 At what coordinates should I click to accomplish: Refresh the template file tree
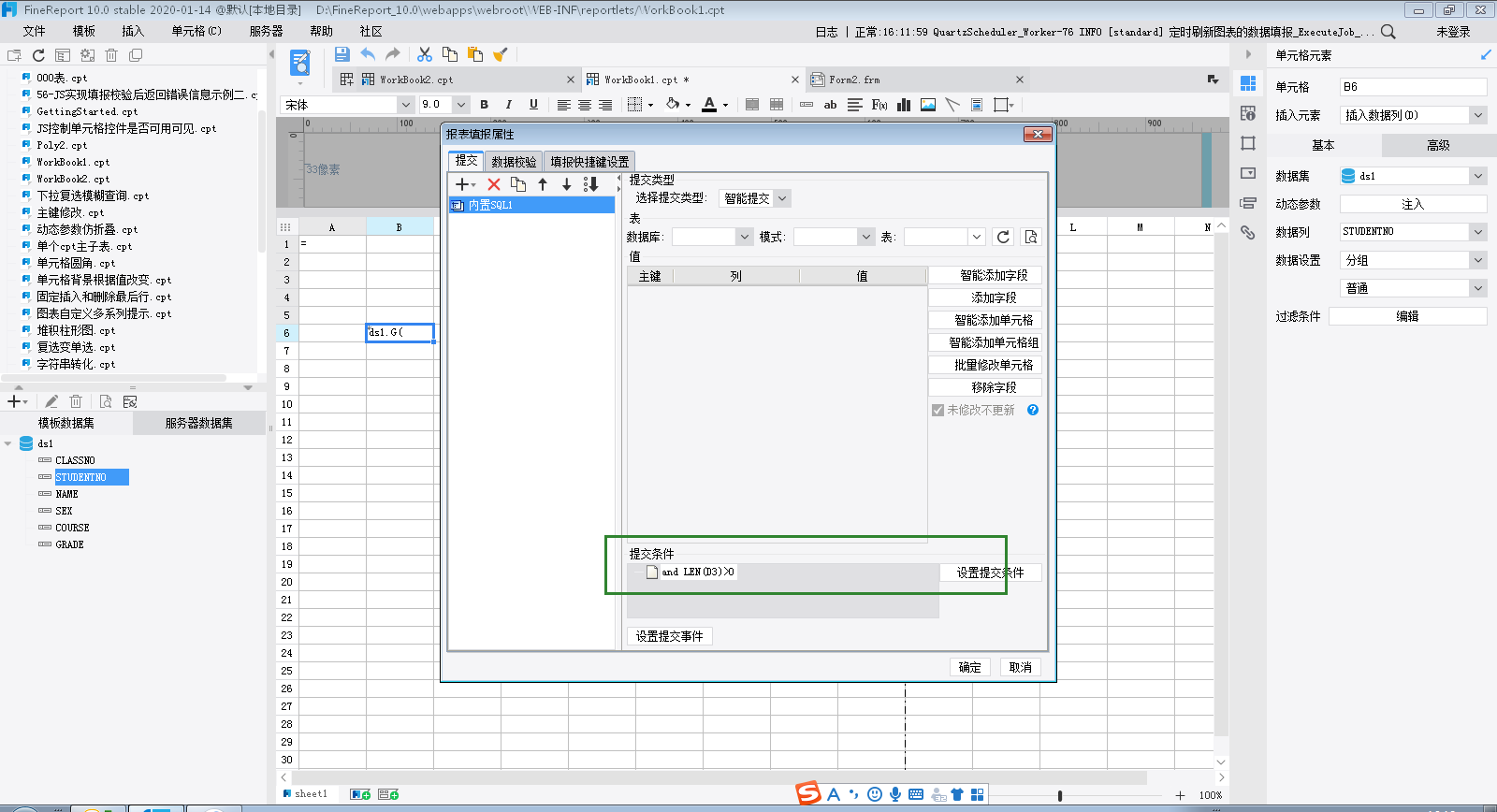pyautogui.click(x=38, y=55)
